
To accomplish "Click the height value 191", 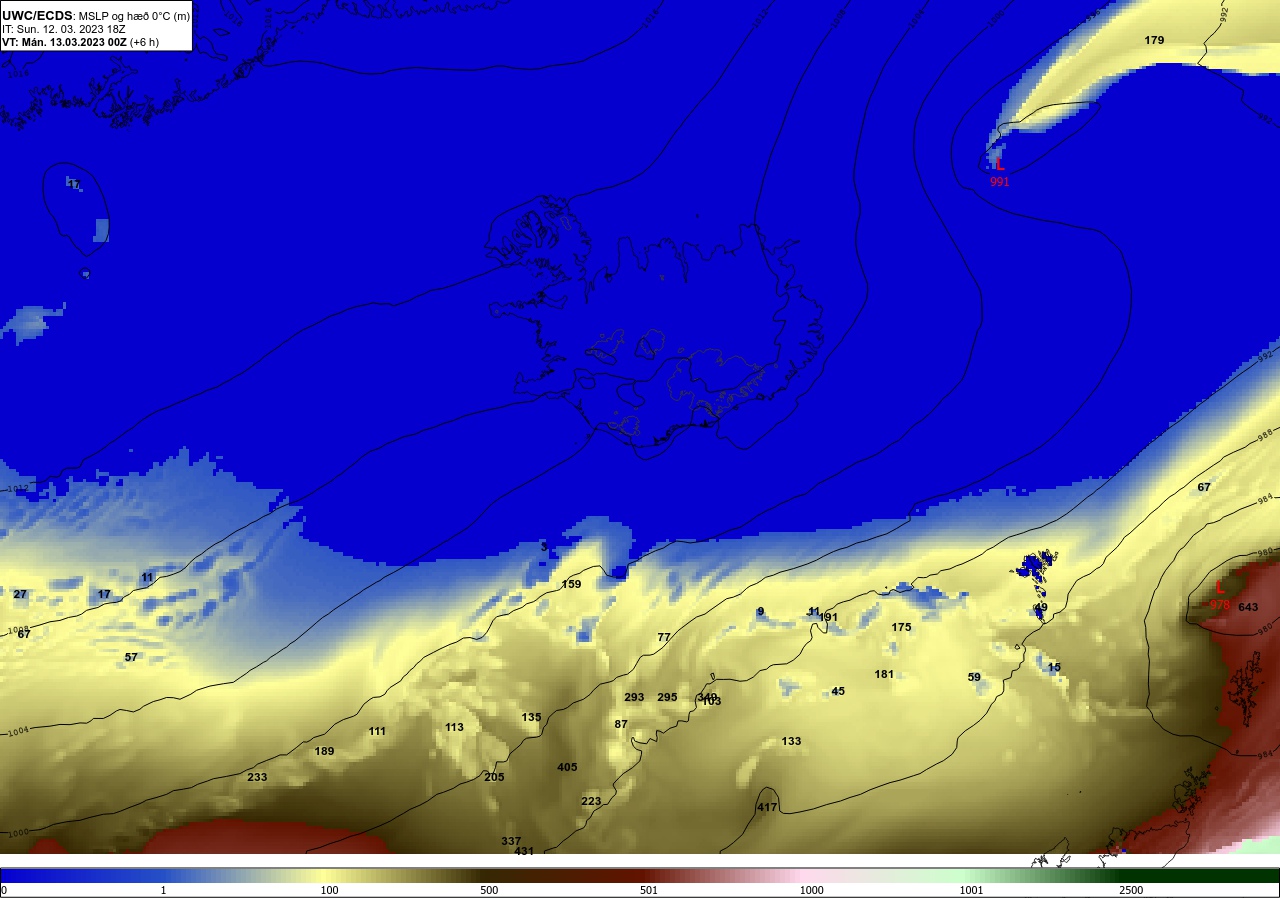I will 828,617.
